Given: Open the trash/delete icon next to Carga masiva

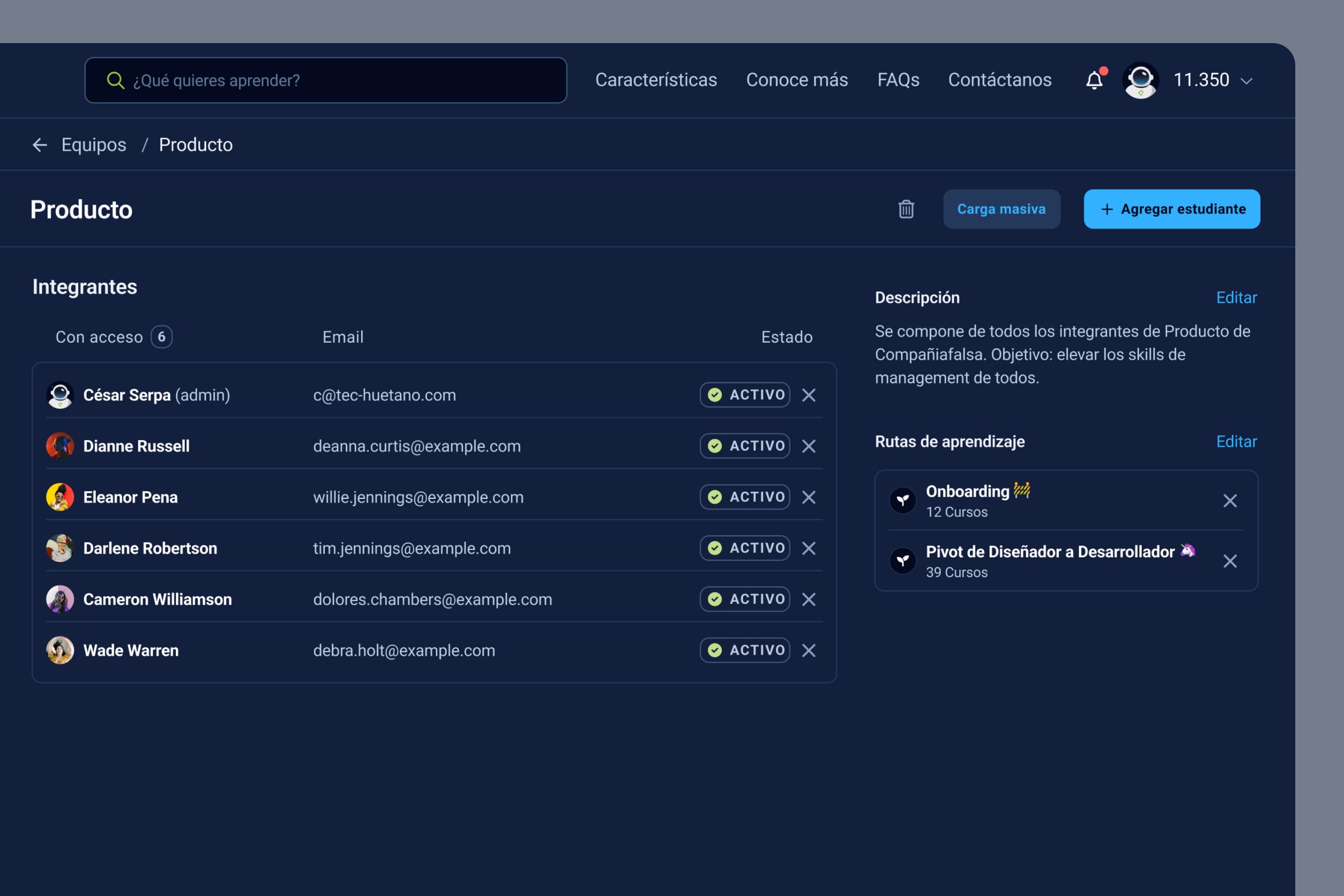Looking at the screenshot, I should tap(906, 209).
